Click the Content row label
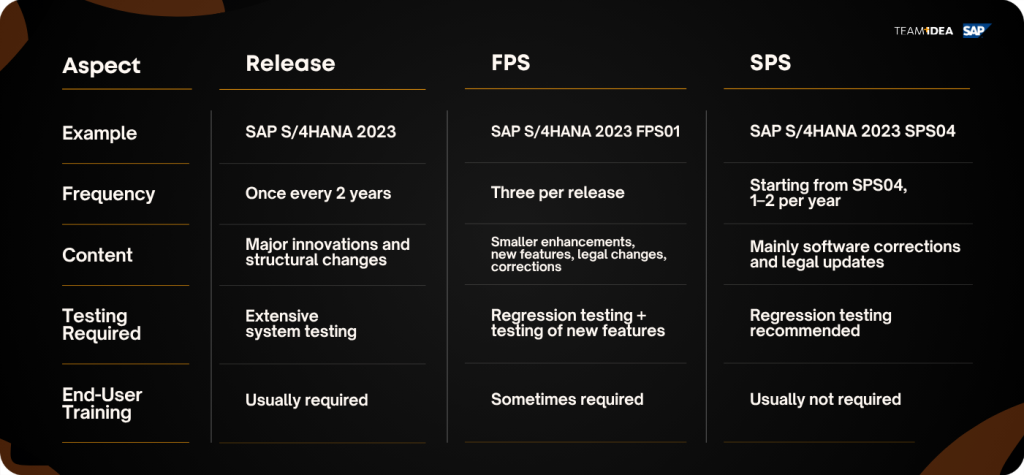1024x475 pixels. click(x=98, y=255)
